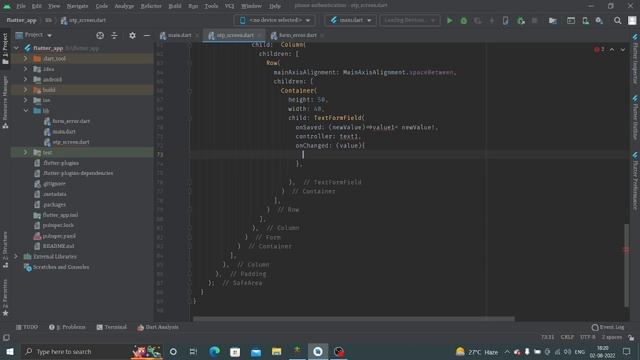The image size is (640, 360).
Task: Open the Dart Analysis tool window
Action: (x=158, y=327)
